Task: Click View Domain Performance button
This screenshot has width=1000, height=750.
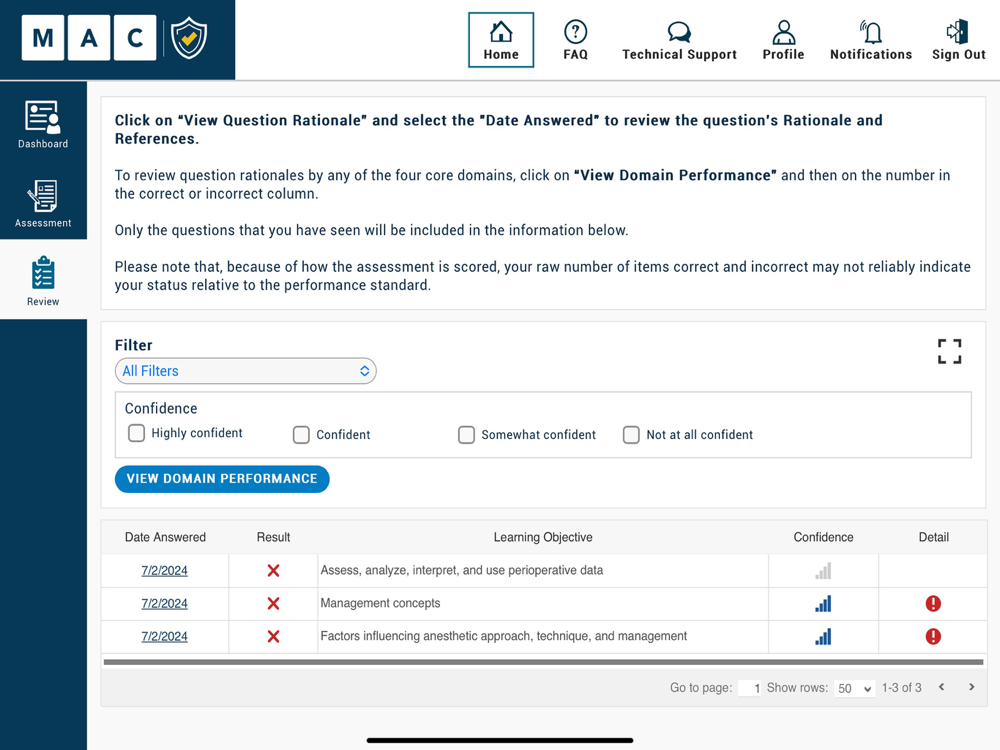Action: (x=222, y=479)
